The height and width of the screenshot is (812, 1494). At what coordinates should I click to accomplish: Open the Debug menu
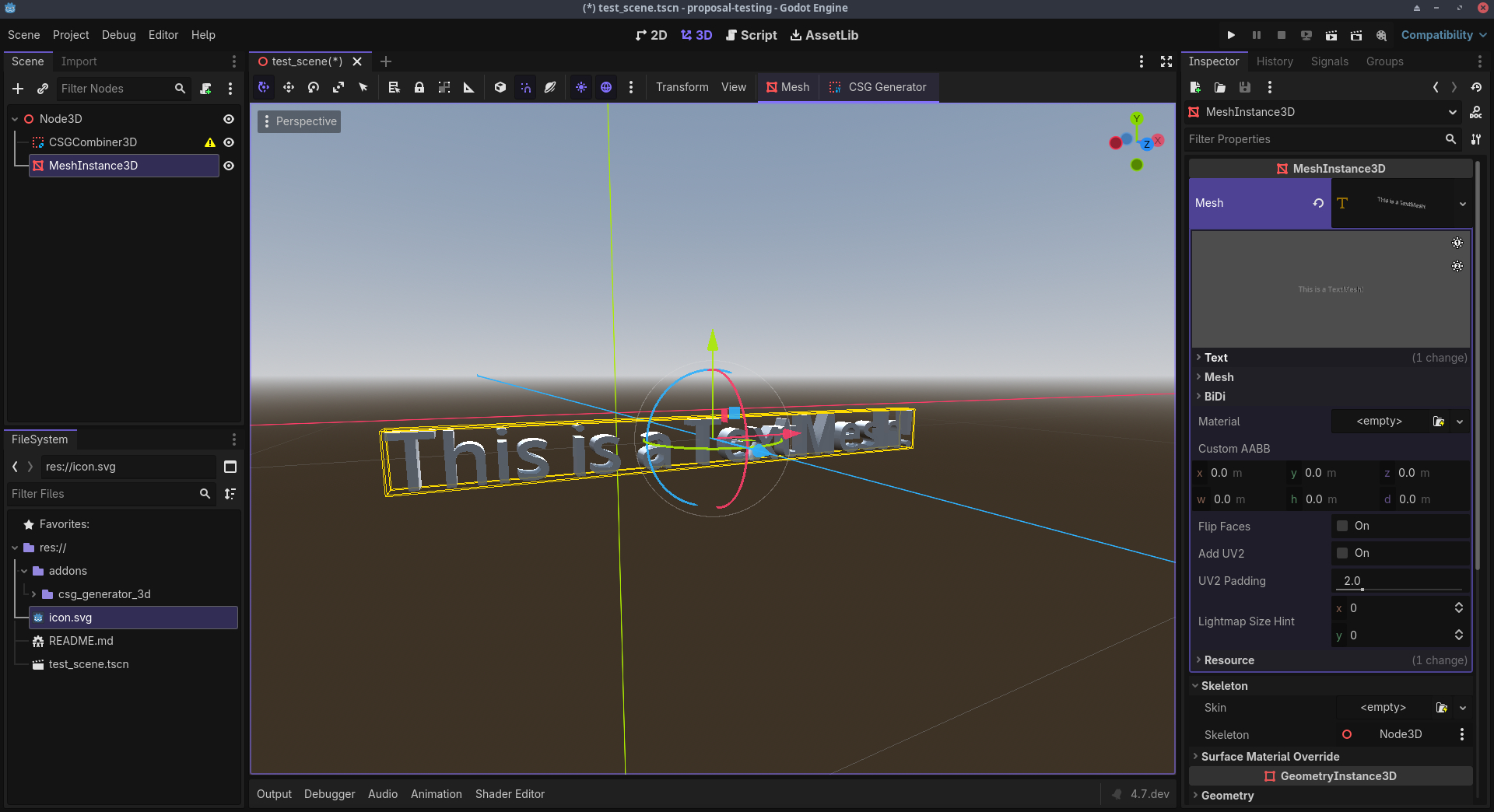(x=118, y=35)
